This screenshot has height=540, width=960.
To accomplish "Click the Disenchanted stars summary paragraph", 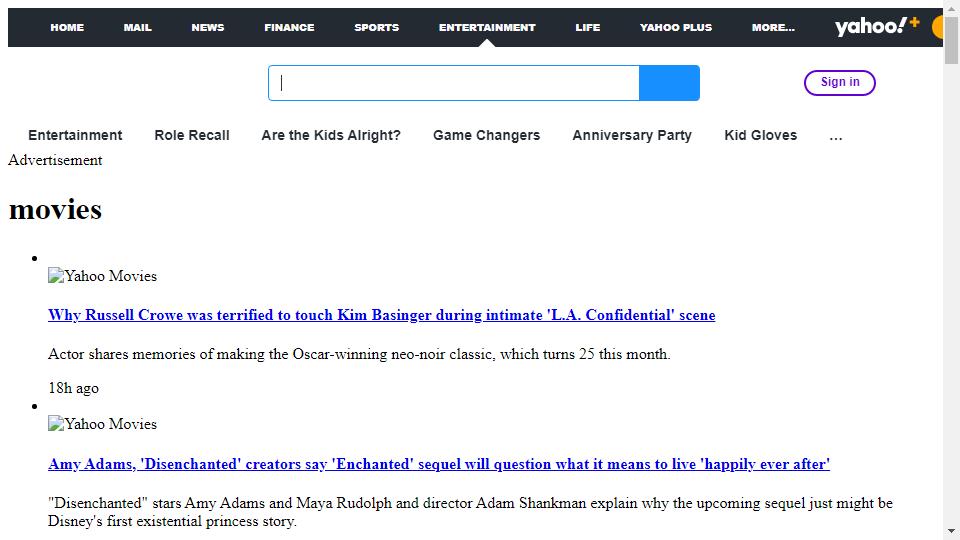I will (x=470, y=512).
